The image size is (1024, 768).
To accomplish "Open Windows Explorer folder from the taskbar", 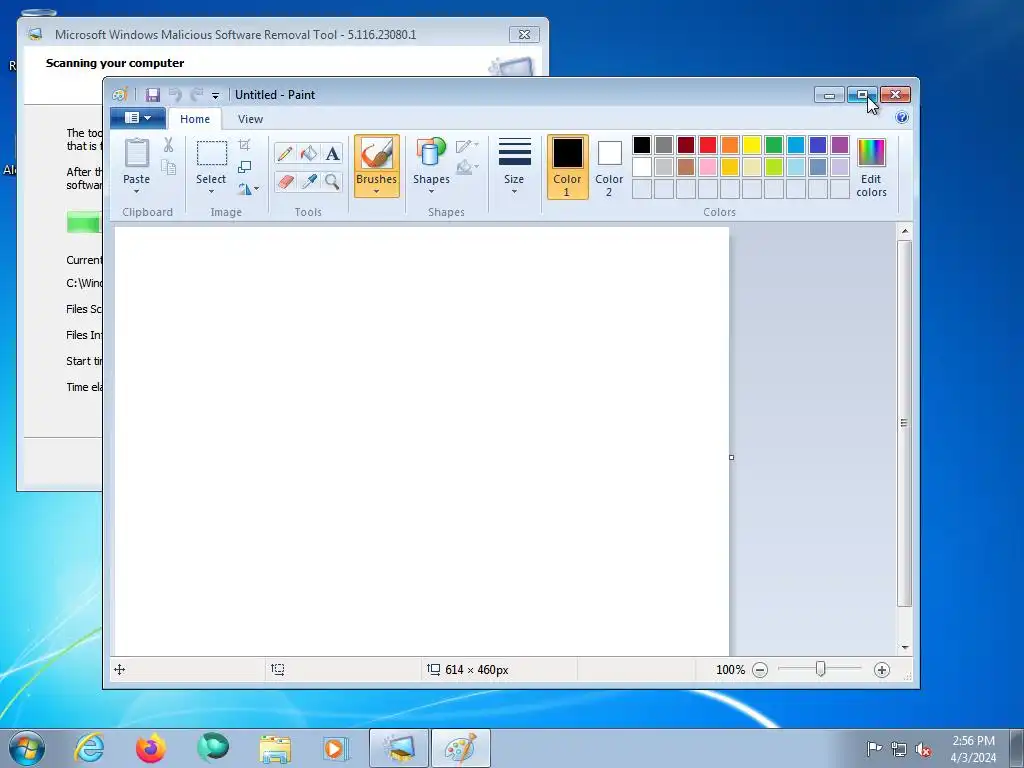I will [275, 748].
